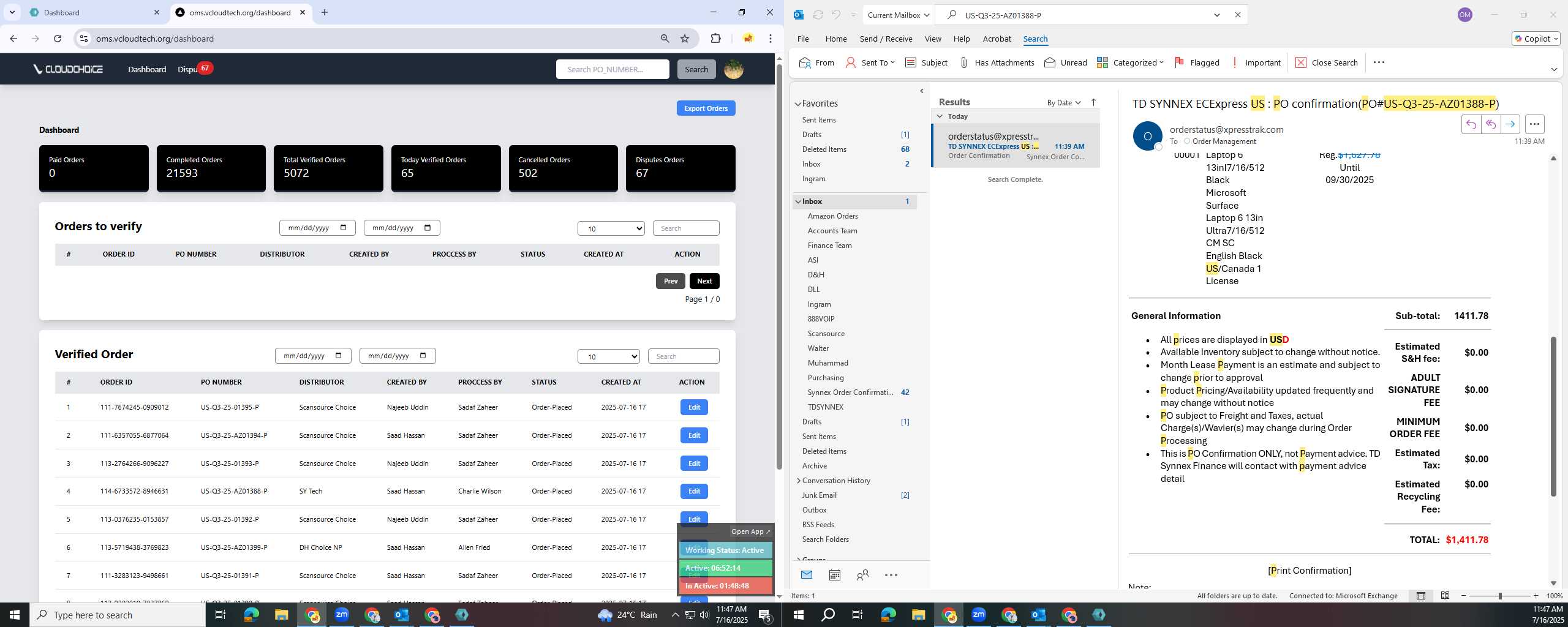Image resolution: width=1568 pixels, height=627 pixels.
Task: Click Export Orders button
Action: pyautogui.click(x=706, y=108)
